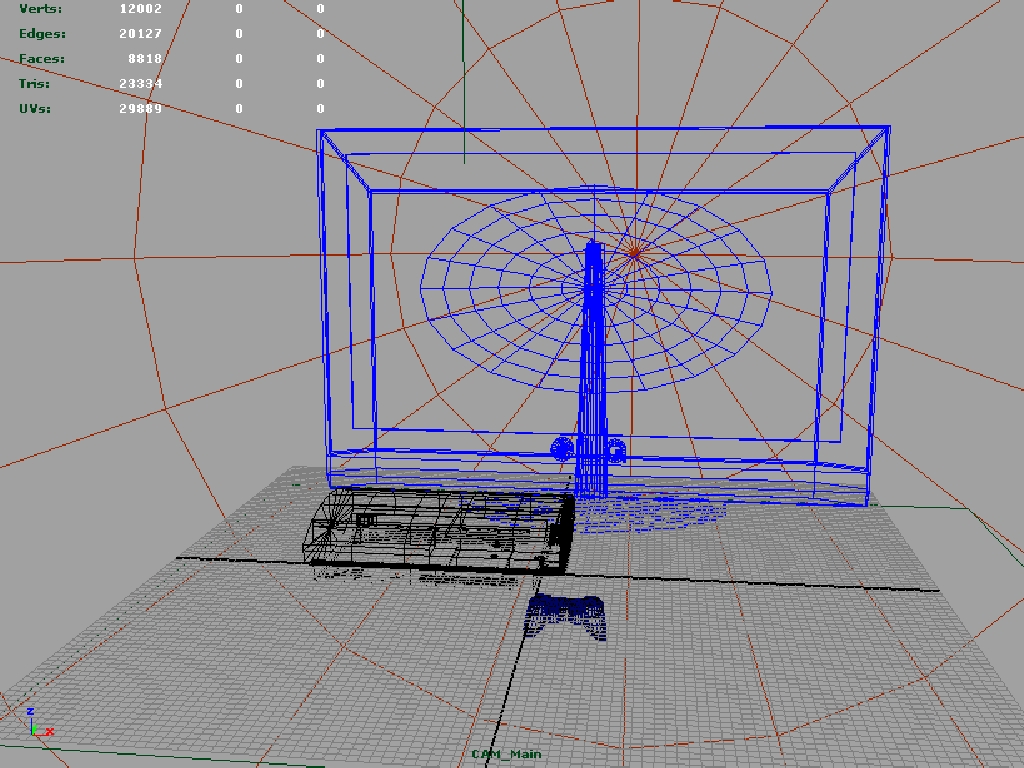This screenshot has height=768, width=1024.
Task: Click the Verts count 12002
Action: 140,8
